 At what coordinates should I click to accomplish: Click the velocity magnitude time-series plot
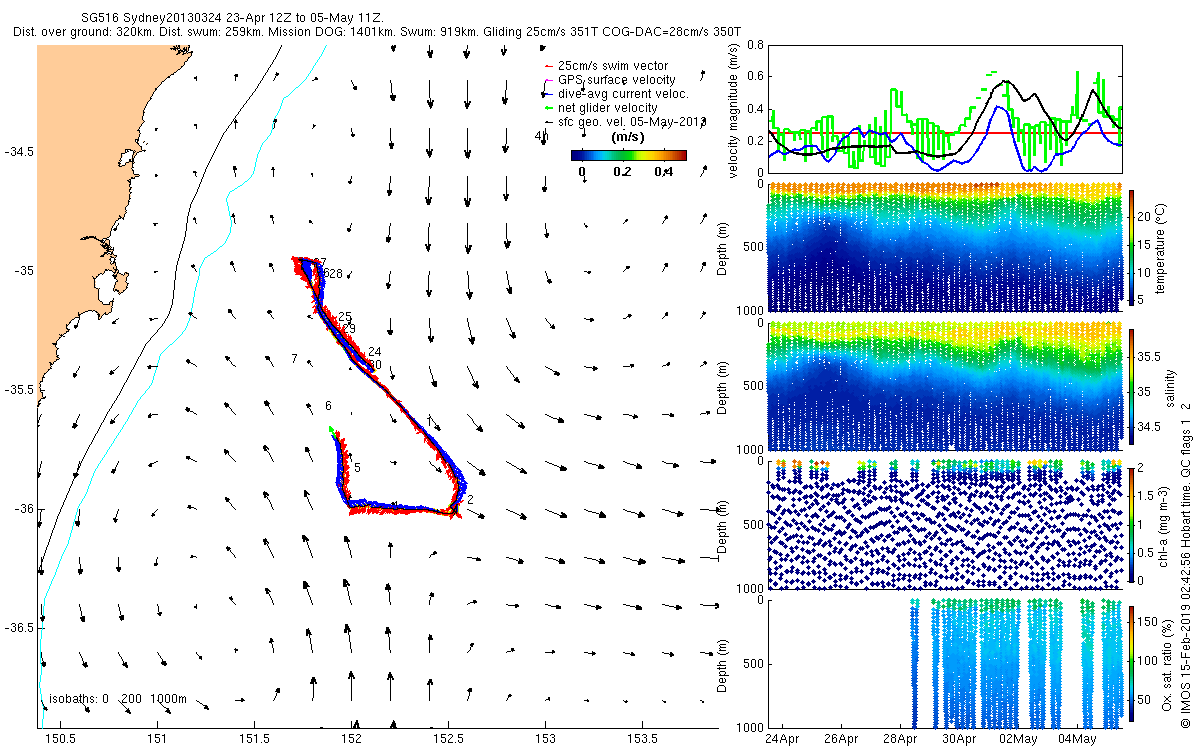[946, 108]
